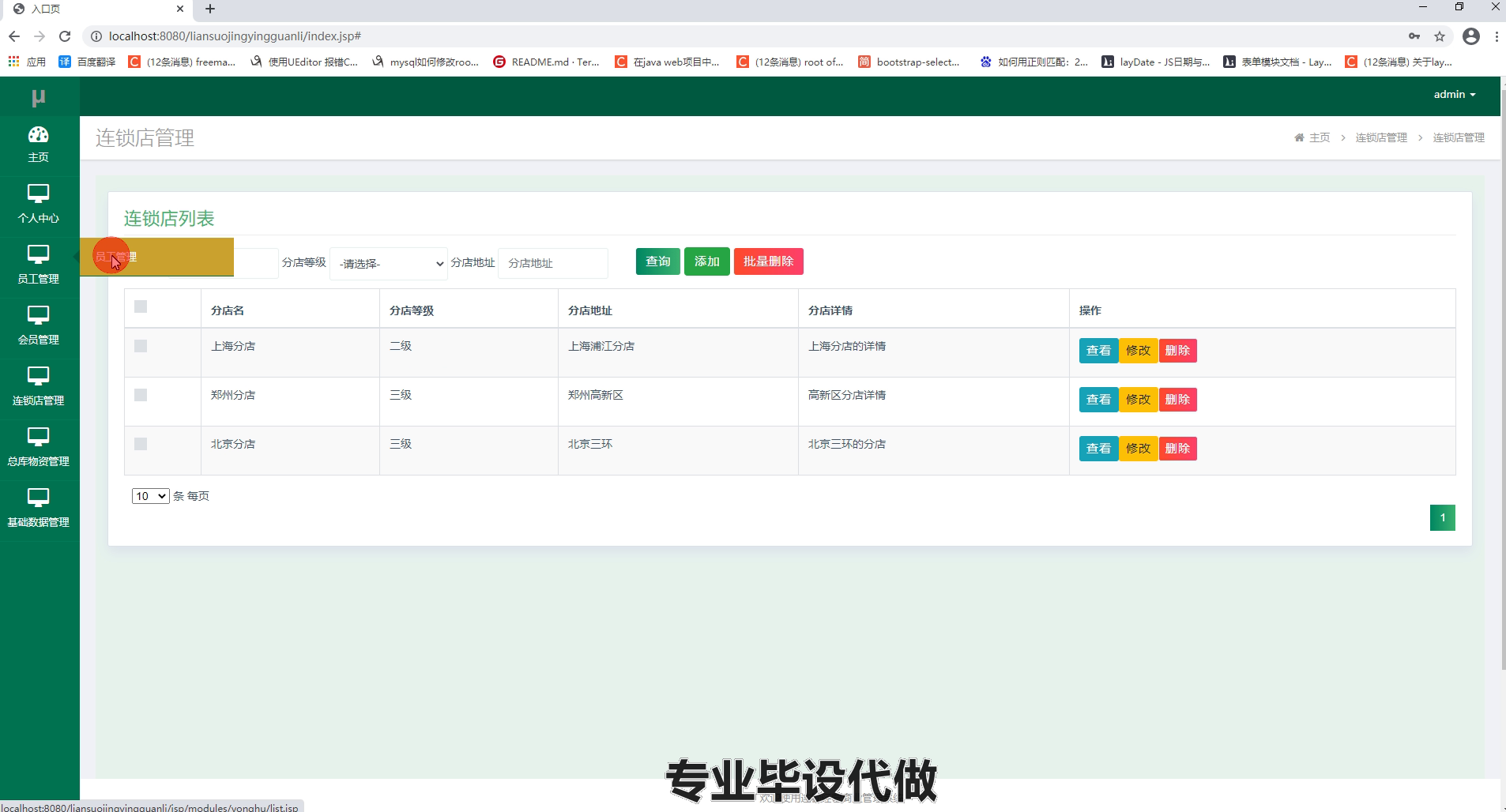The image size is (1506, 812).
Task: Open saved password key icon
Action: pyautogui.click(x=1414, y=36)
